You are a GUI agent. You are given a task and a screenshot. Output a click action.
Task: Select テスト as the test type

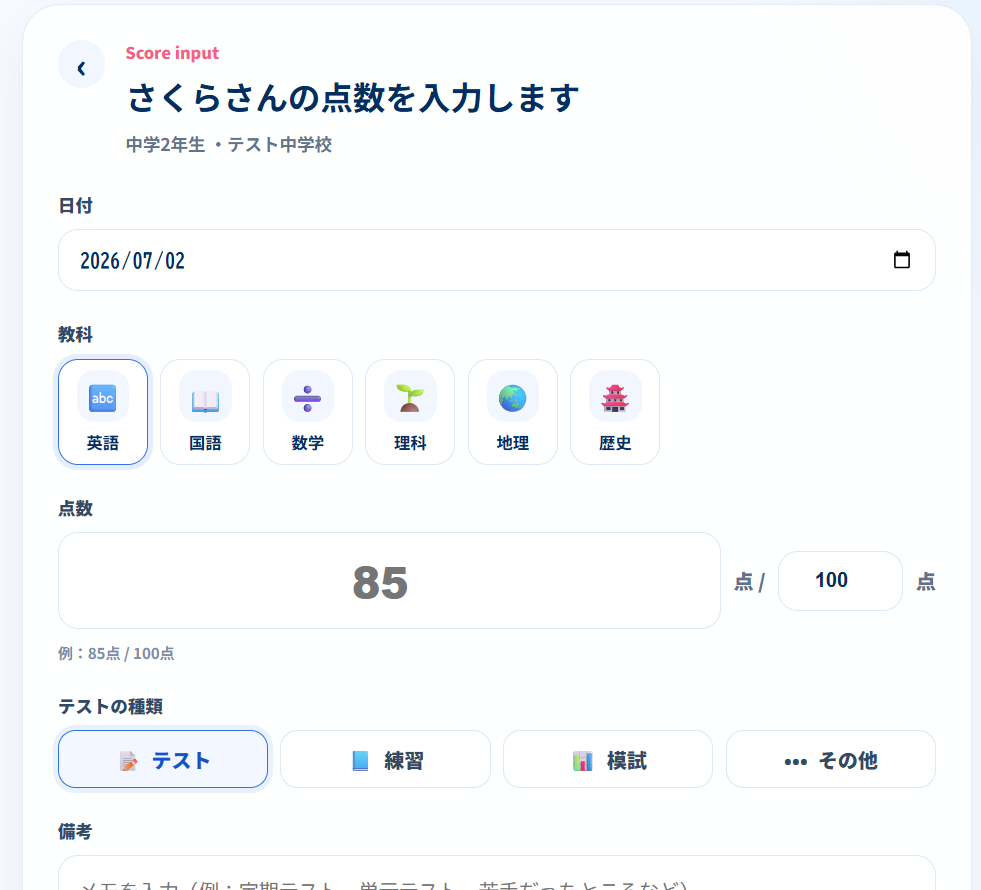pyautogui.click(x=163, y=759)
